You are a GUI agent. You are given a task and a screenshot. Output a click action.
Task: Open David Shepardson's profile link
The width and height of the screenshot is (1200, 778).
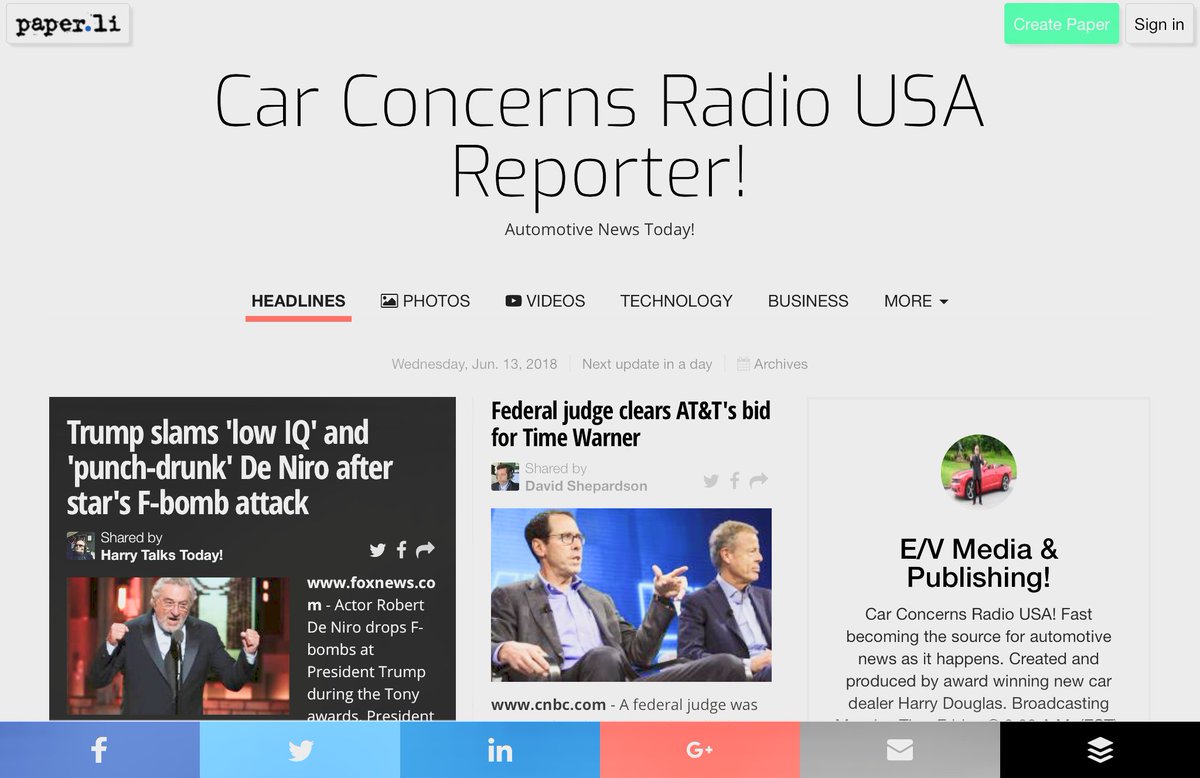(x=586, y=486)
